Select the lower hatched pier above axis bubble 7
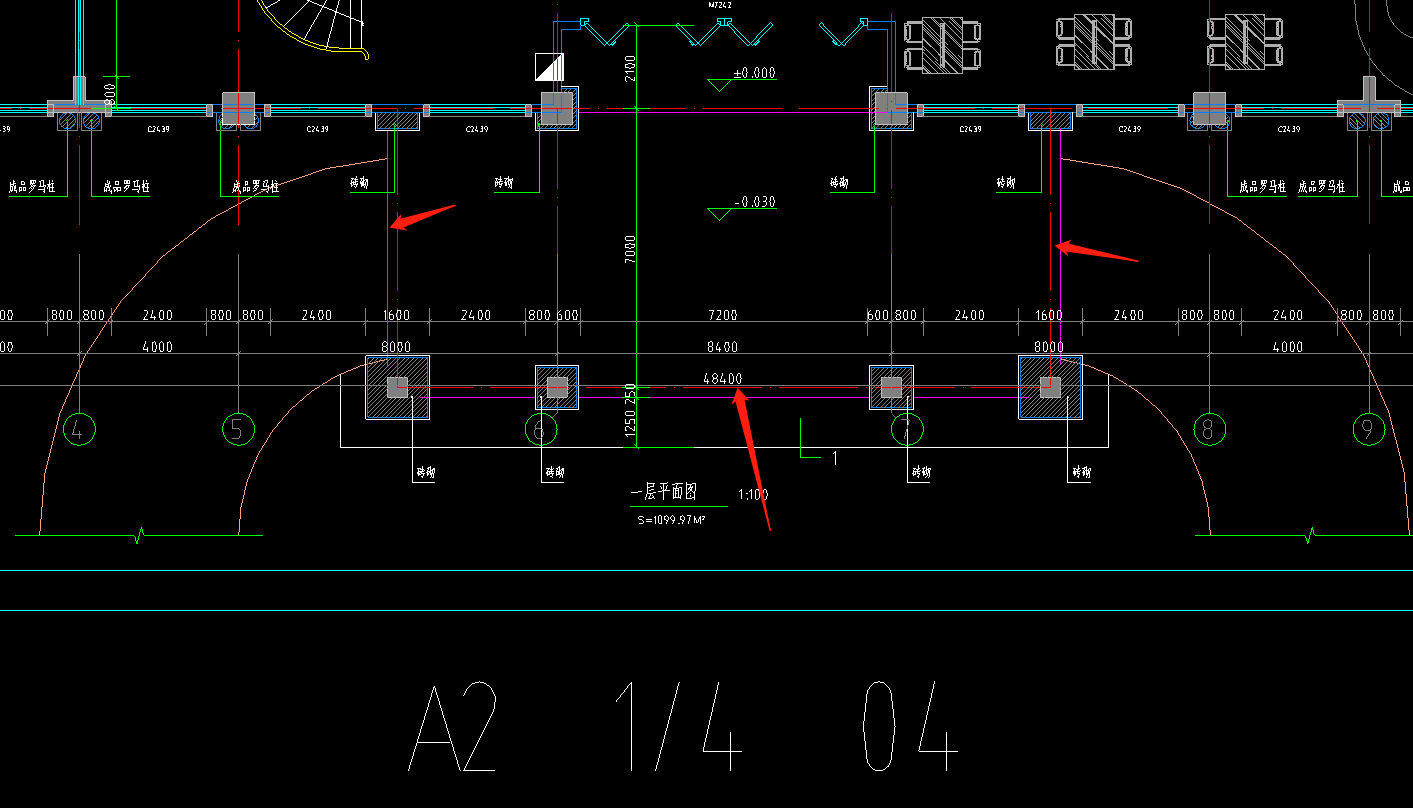The height and width of the screenshot is (808, 1413). pyautogui.click(x=891, y=387)
